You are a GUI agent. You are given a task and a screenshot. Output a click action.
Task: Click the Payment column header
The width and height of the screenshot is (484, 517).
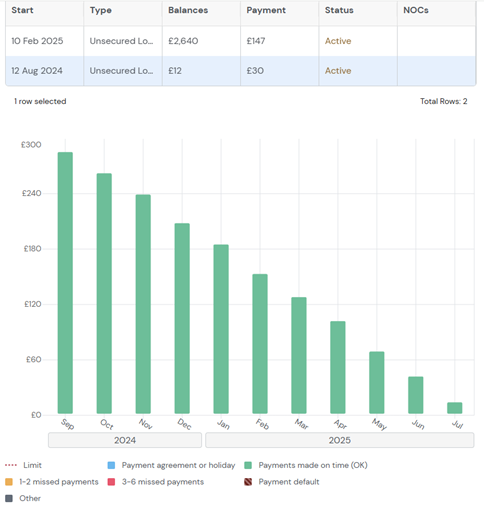pyautogui.click(x=266, y=10)
